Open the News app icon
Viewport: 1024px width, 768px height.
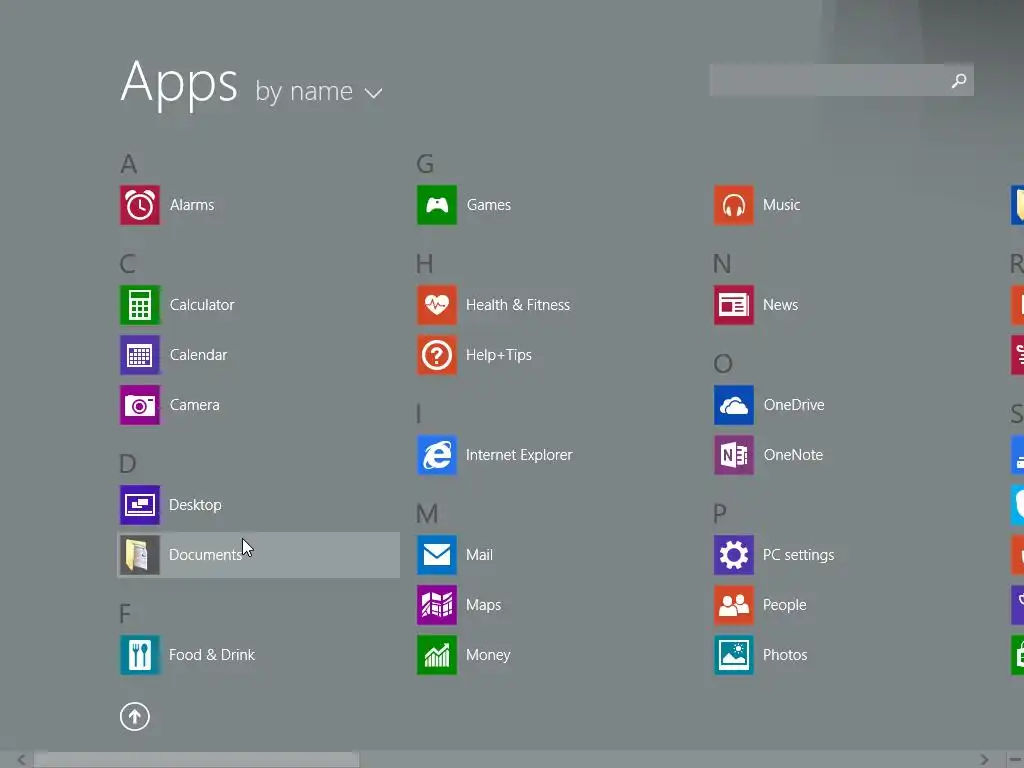click(x=734, y=305)
